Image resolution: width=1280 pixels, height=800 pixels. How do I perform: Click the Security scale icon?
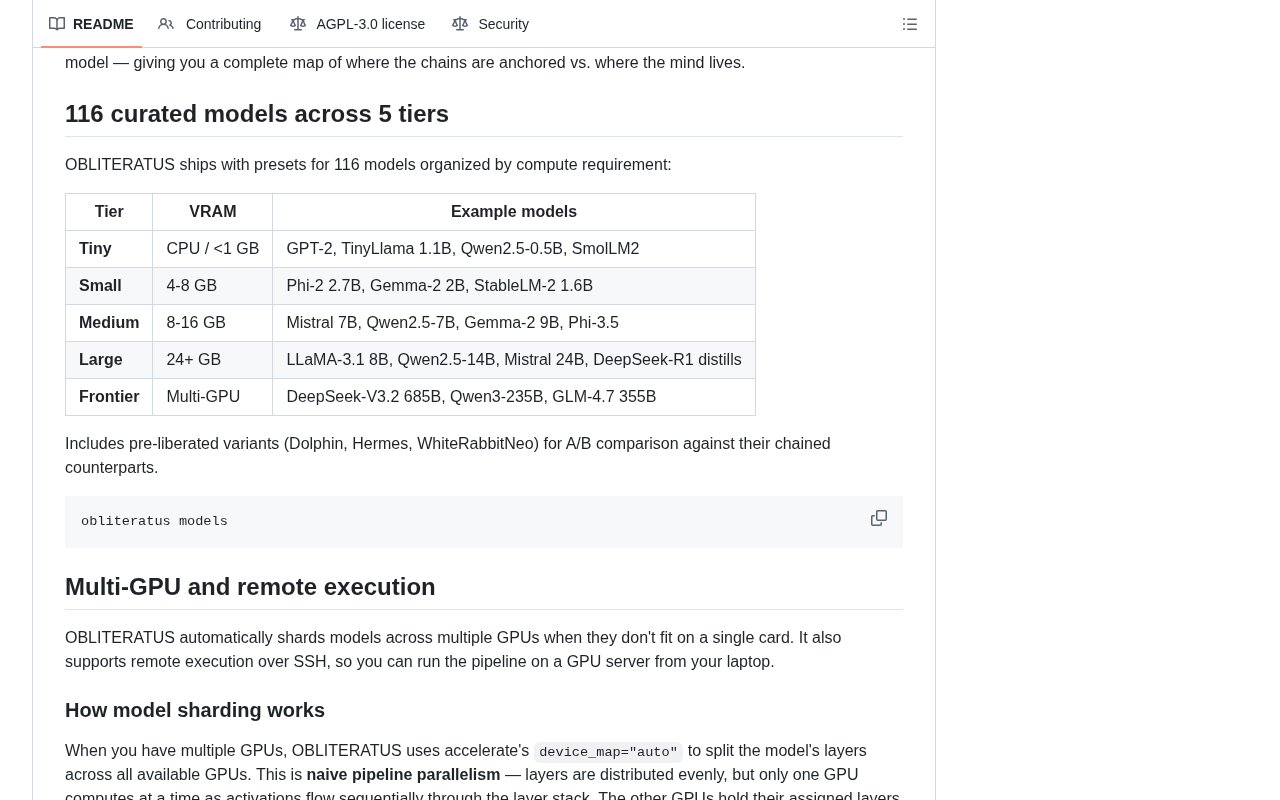point(460,24)
